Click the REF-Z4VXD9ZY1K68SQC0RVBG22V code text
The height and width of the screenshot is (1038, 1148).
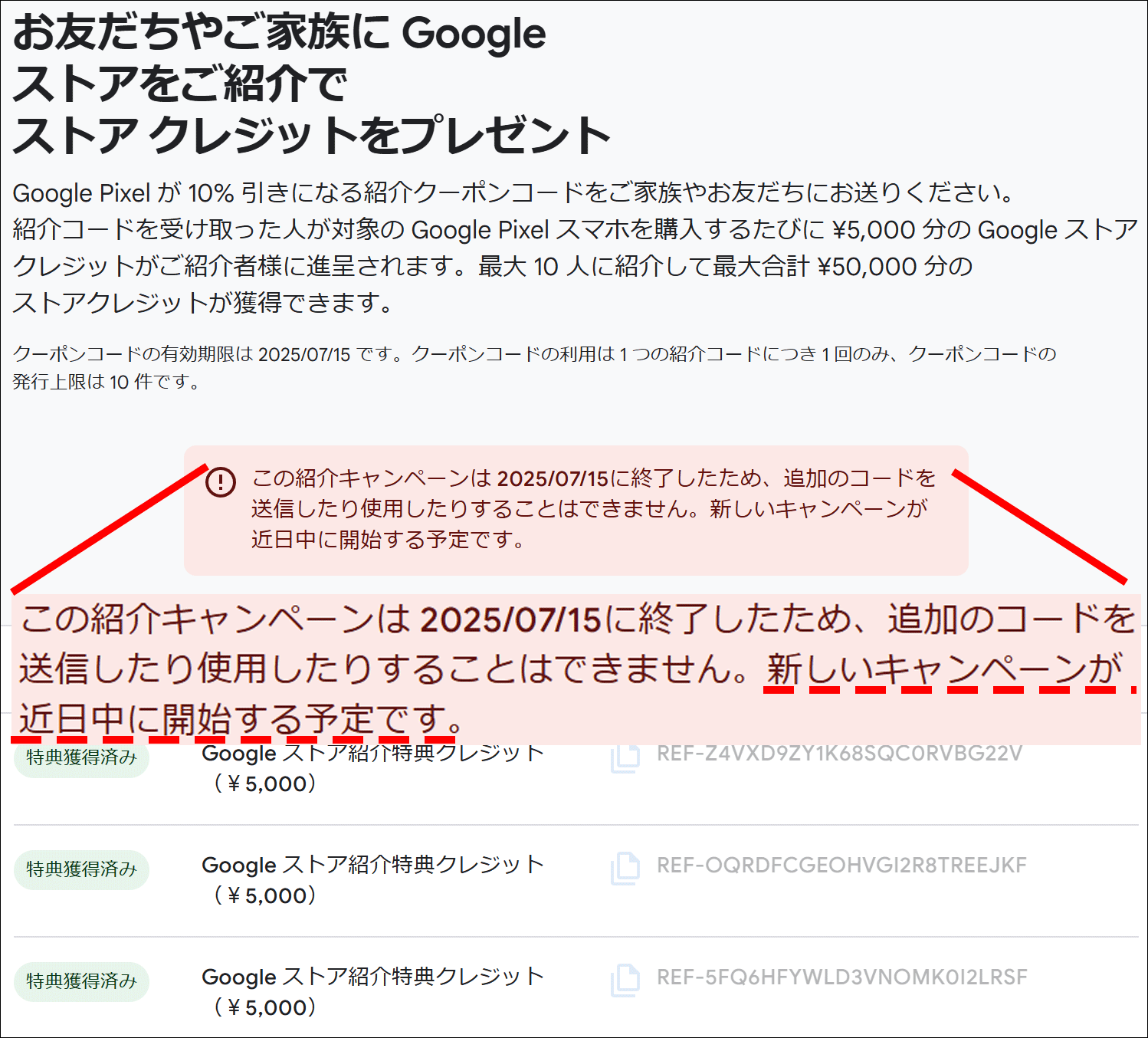[839, 754]
